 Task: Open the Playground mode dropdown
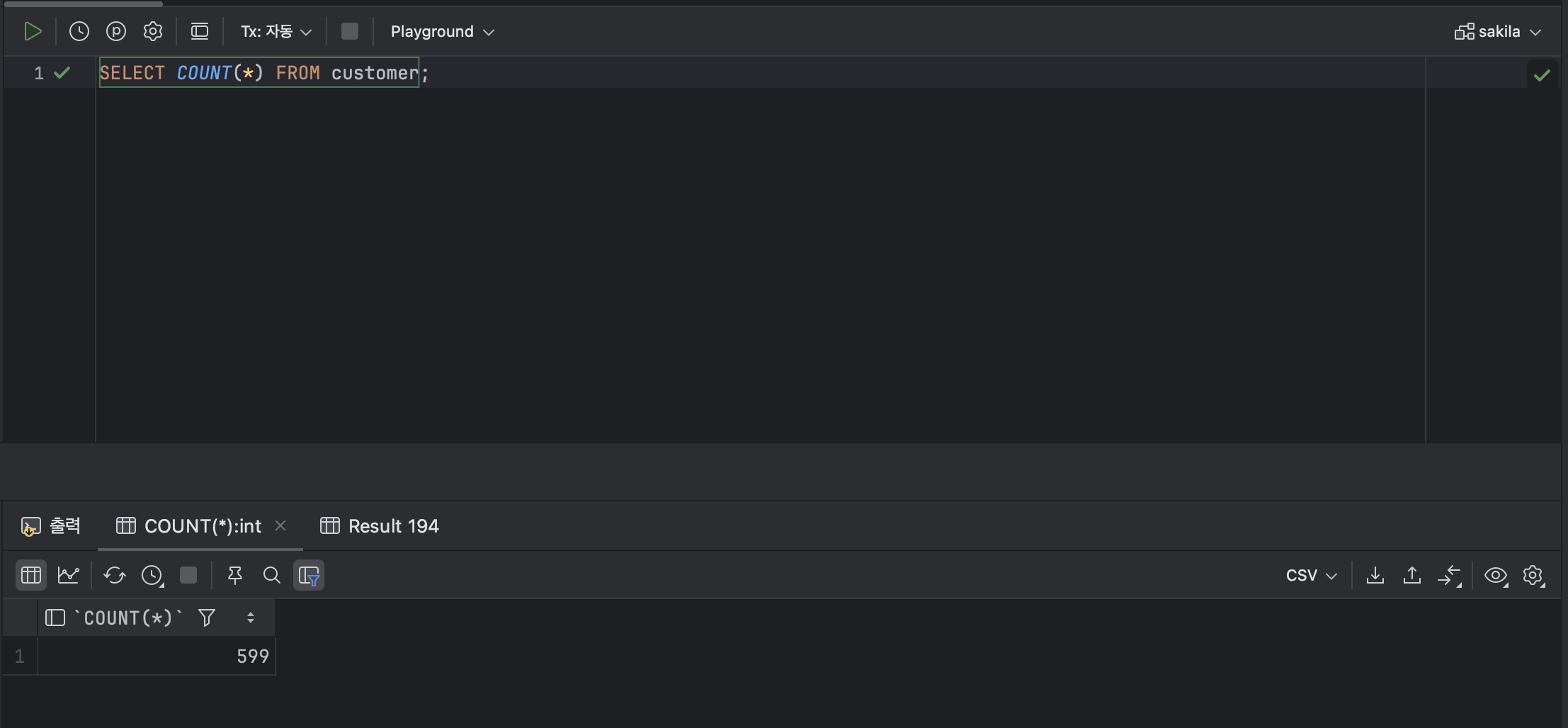pos(443,31)
